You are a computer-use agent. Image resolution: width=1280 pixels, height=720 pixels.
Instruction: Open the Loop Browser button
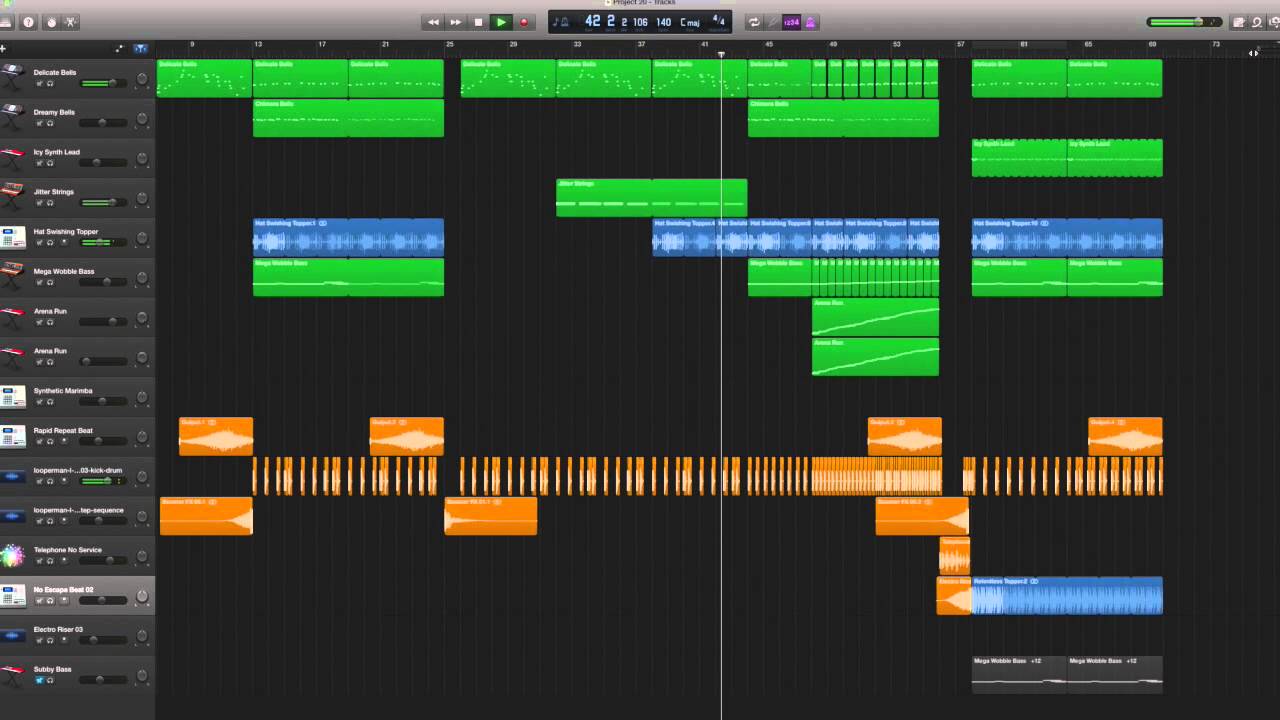pos(1256,22)
